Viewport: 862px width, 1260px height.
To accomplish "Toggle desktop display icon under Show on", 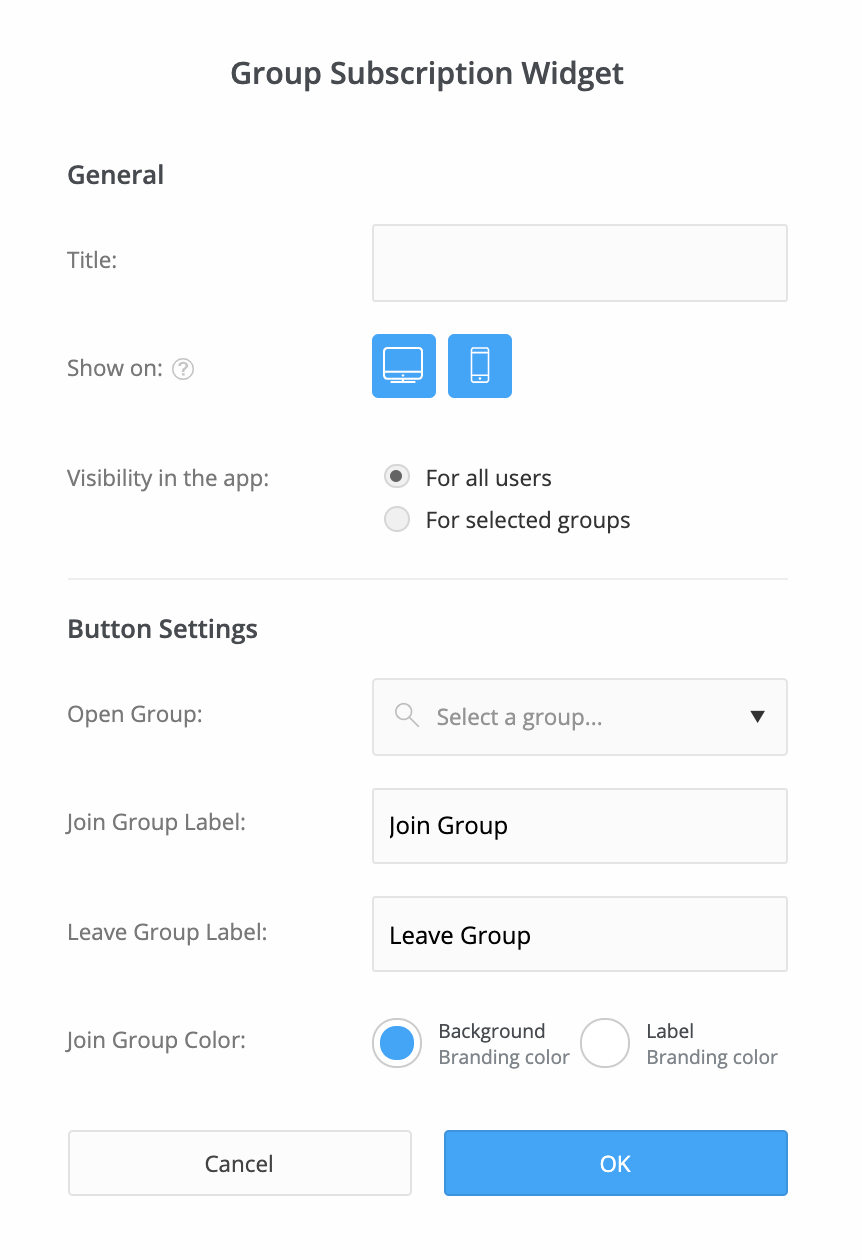I will [x=404, y=366].
